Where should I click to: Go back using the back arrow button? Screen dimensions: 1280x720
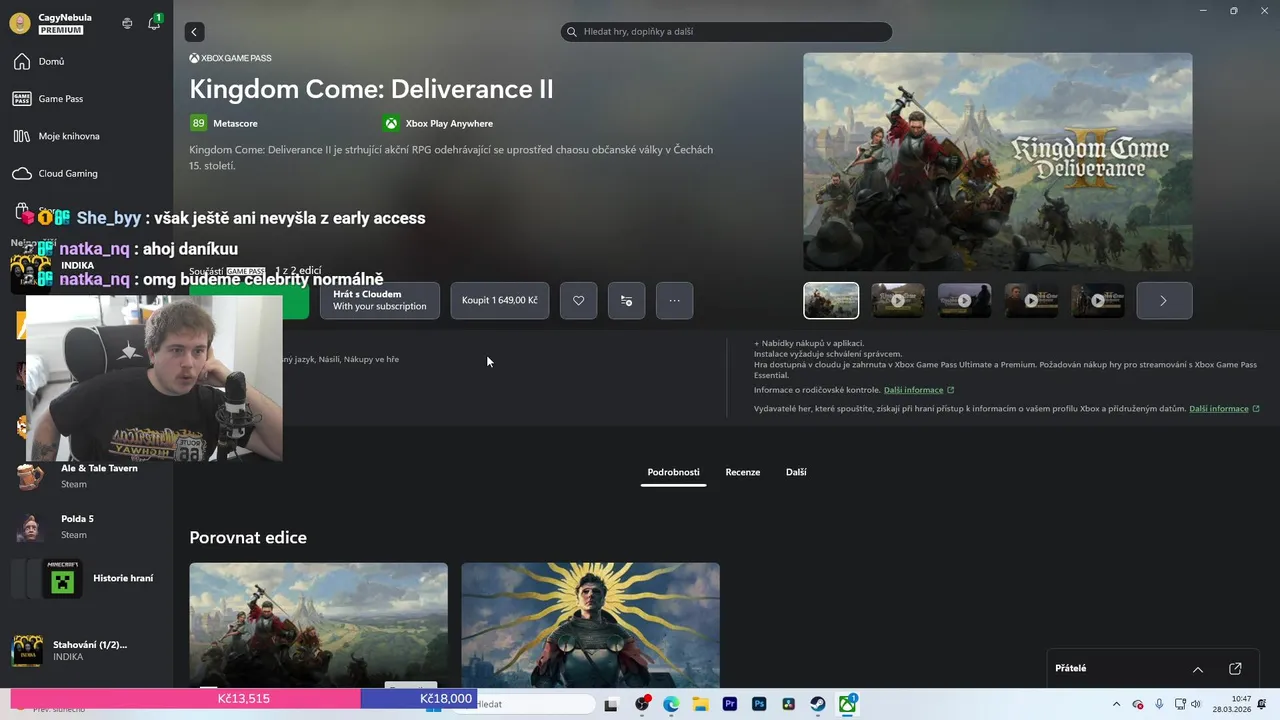point(195,32)
